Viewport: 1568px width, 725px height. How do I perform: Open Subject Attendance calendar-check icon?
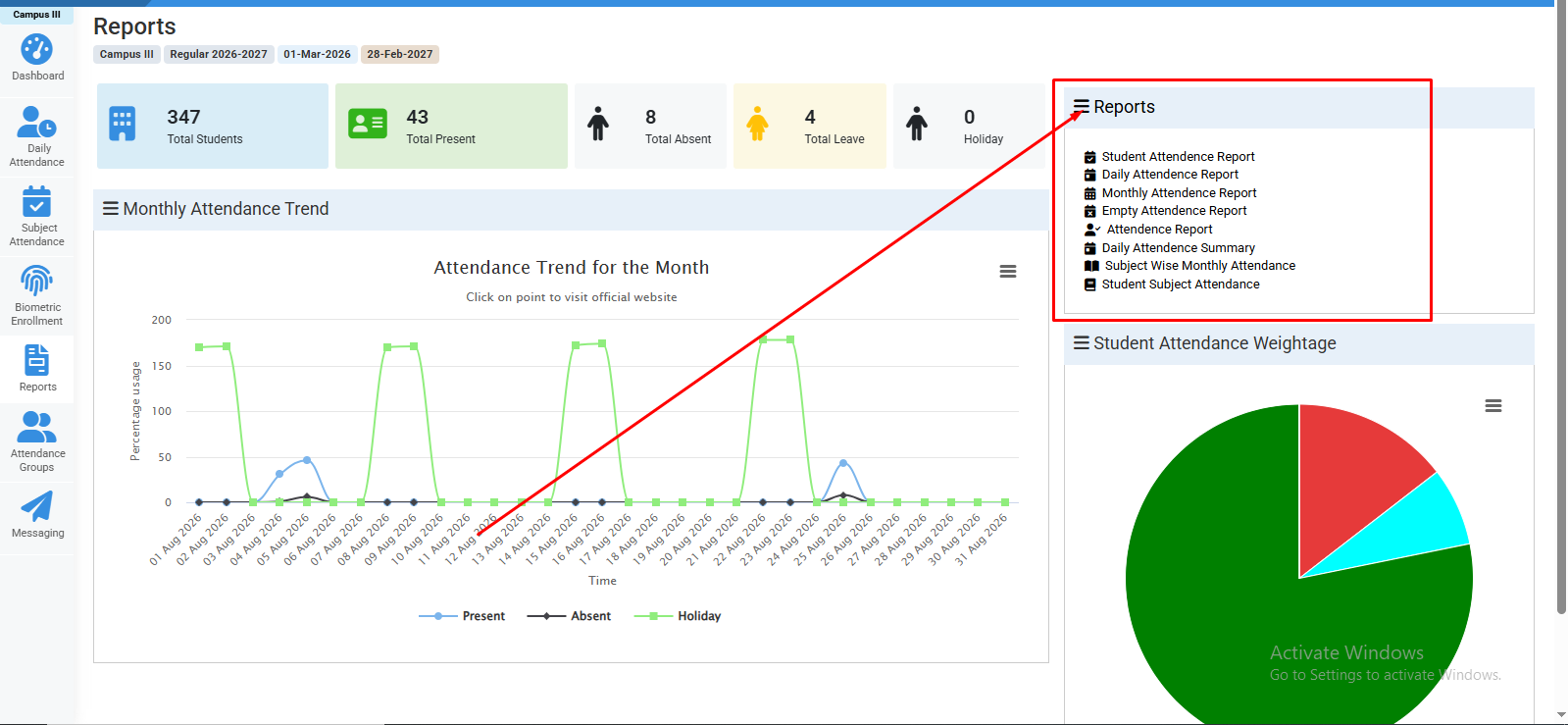(x=36, y=201)
